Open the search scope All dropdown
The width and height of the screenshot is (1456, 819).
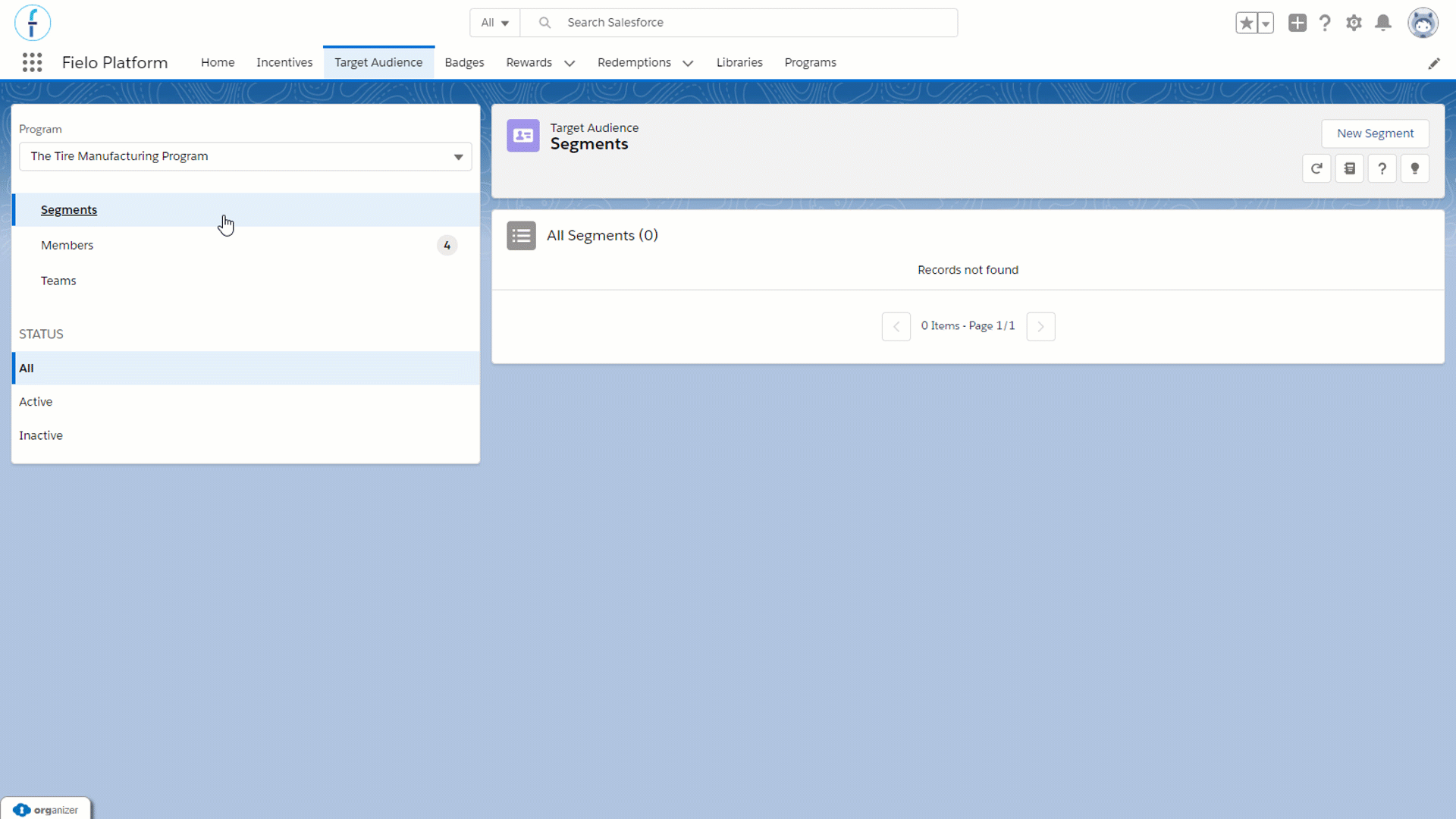pyautogui.click(x=494, y=23)
